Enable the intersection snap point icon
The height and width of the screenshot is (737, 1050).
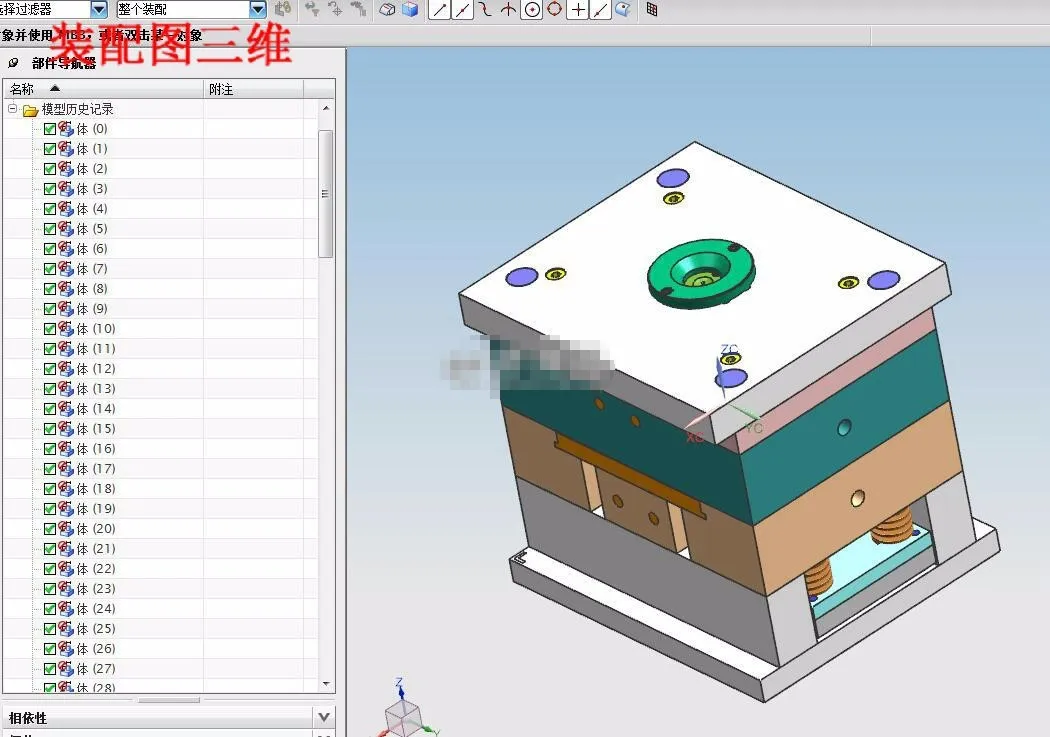(507, 10)
